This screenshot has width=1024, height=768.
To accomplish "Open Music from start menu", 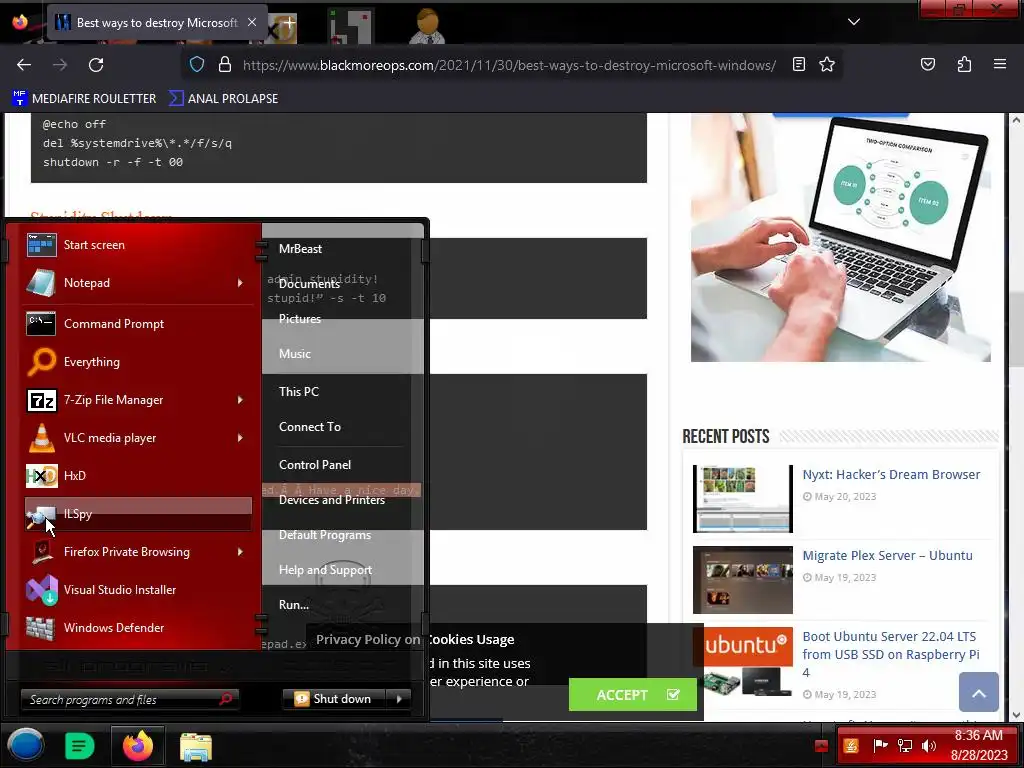I will [x=295, y=354].
